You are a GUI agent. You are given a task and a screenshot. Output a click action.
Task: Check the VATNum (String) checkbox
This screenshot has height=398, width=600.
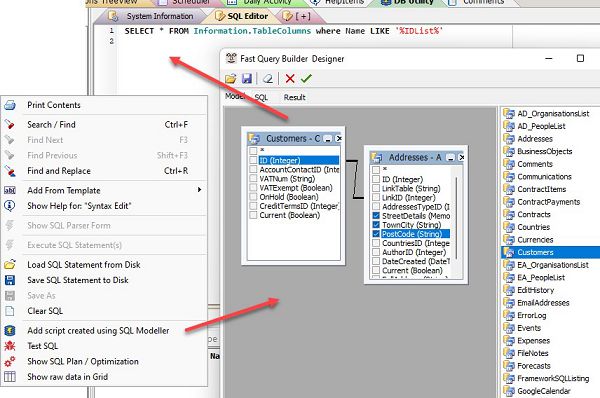point(253,178)
